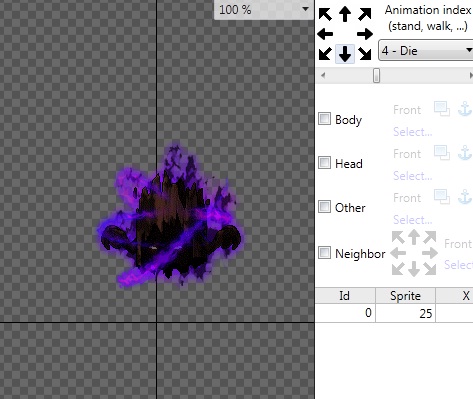The image size is (473, 399).
Task: Select the up-left direction arrow
Action: (x=325, y=14)
